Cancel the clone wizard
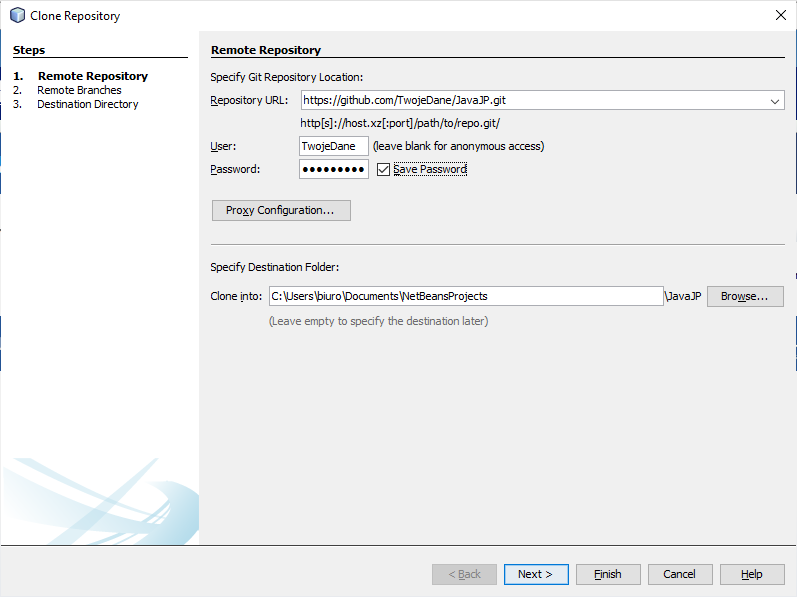The image size is (797, 597). tap(680, 574)
